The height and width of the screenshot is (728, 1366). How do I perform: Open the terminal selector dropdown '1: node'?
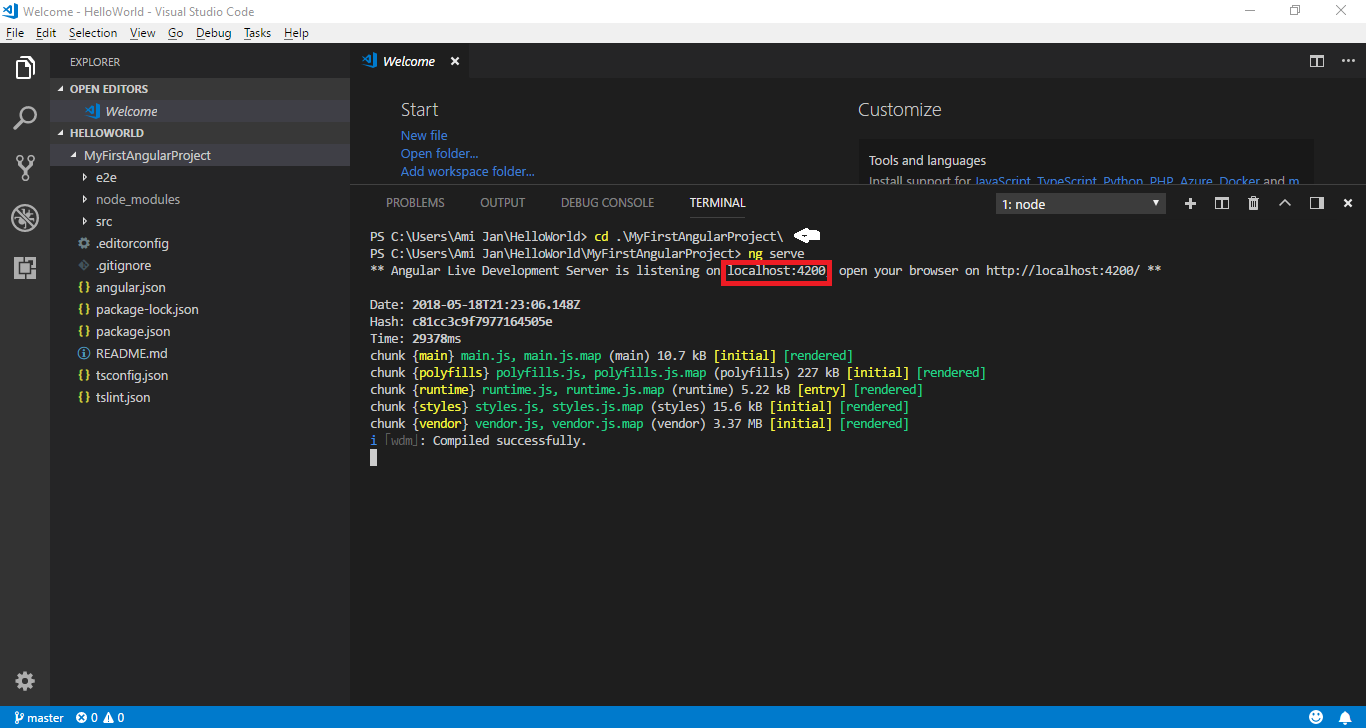[x=1081, y=204]
